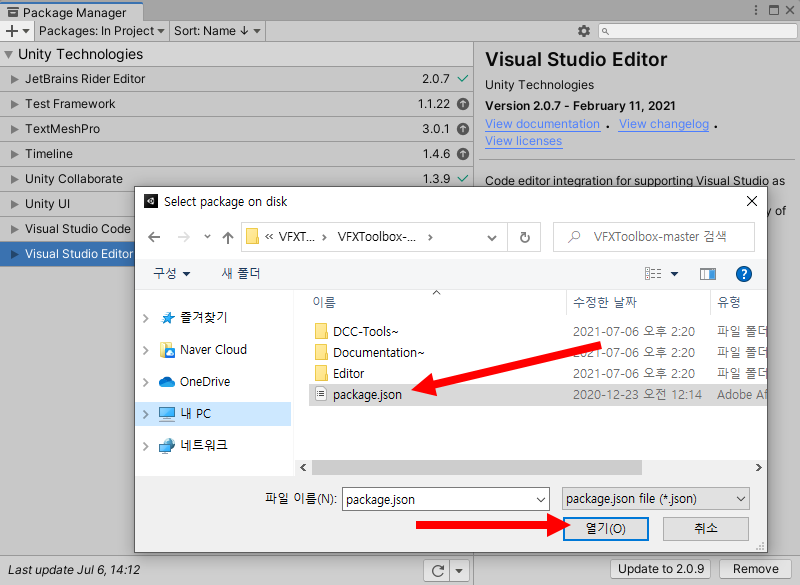The image size is (800, 585).
Task: Click file name input field
Action: 445,499
